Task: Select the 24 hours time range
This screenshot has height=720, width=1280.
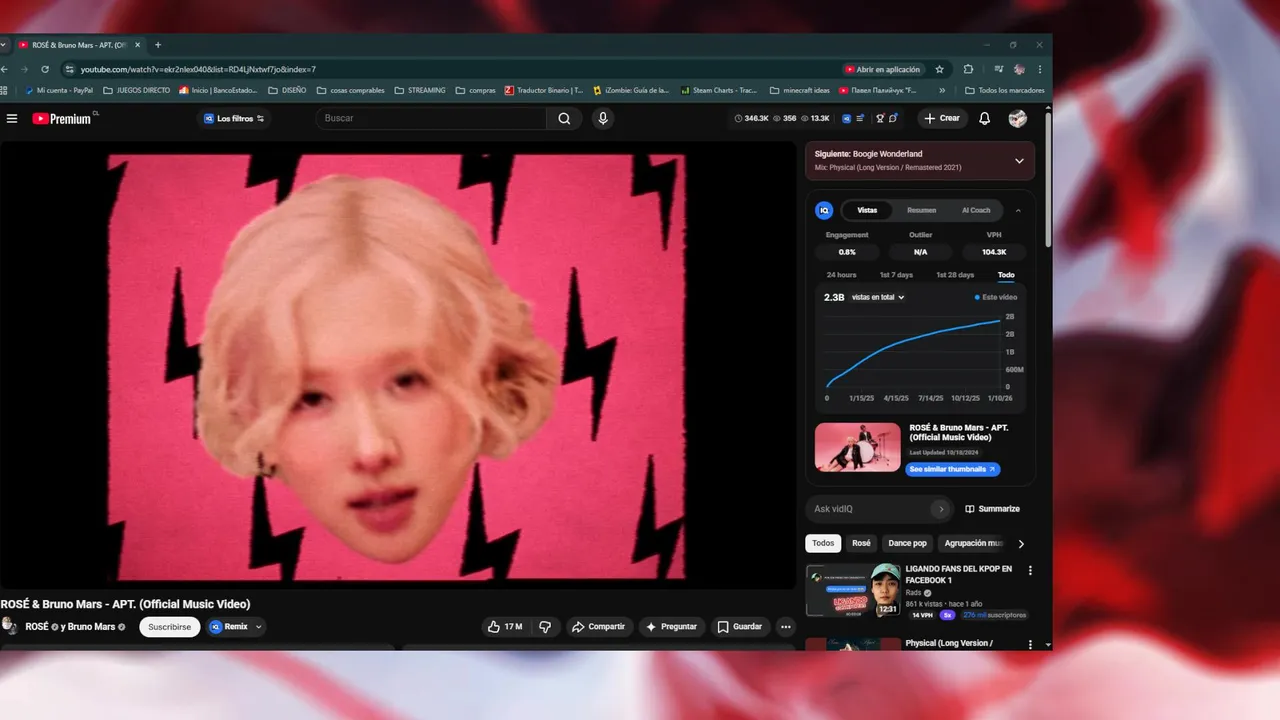Action: click(841, 275)
